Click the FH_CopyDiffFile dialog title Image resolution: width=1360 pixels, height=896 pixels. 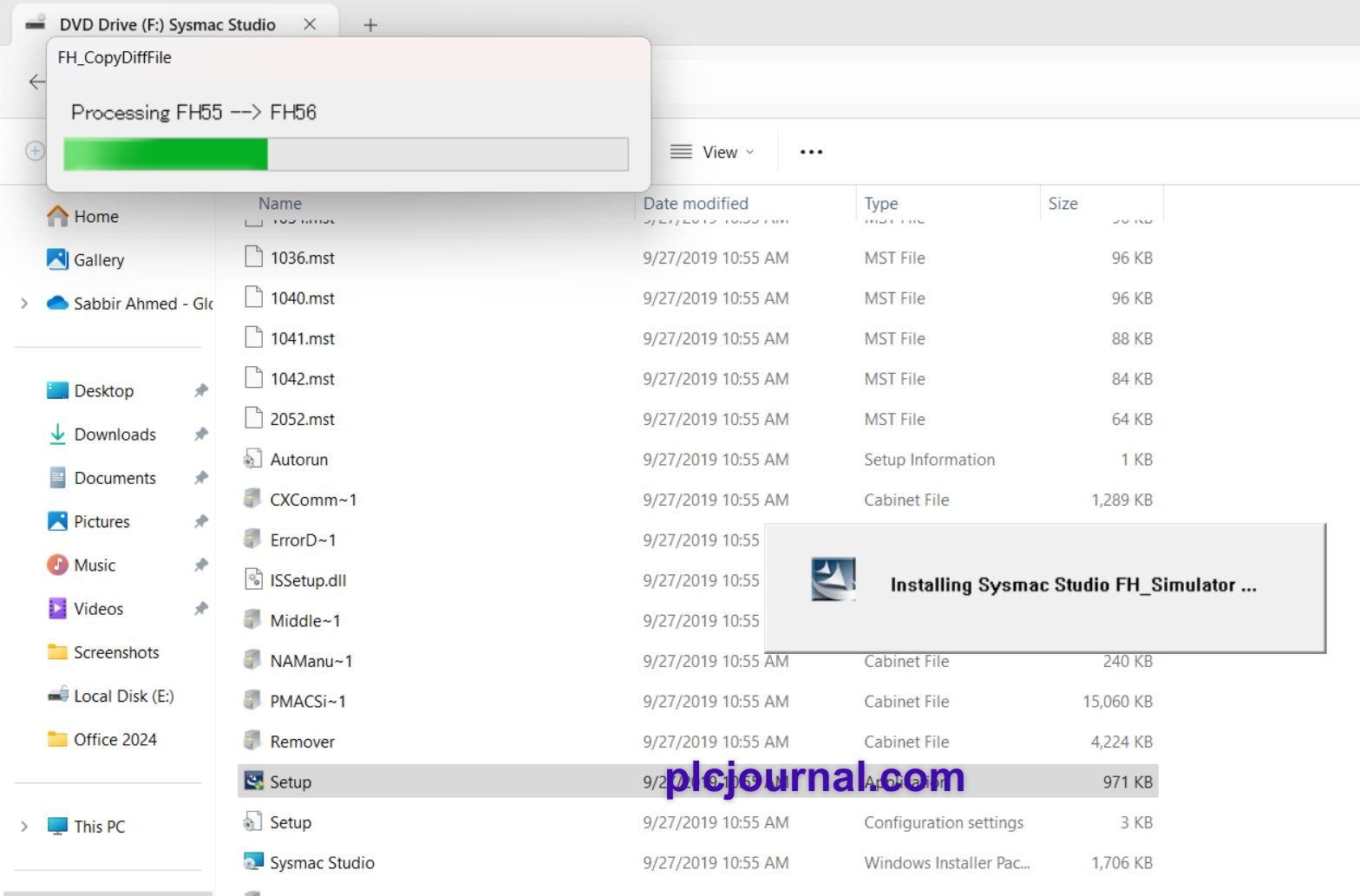point(114,57)
